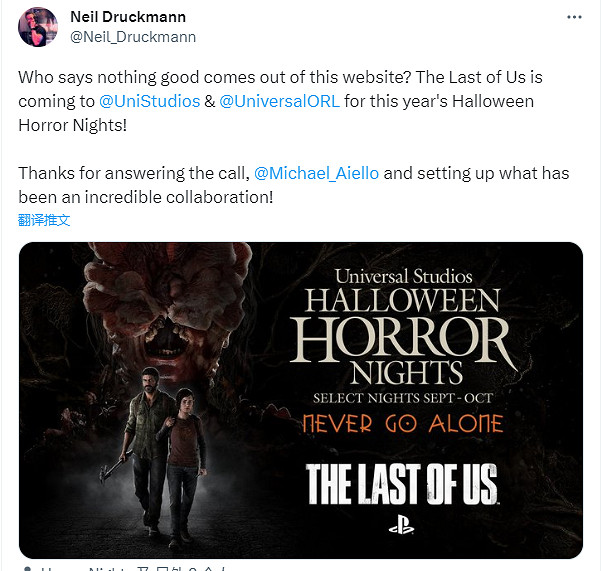Click the PlayStation logo in the poster

(401, 525)
